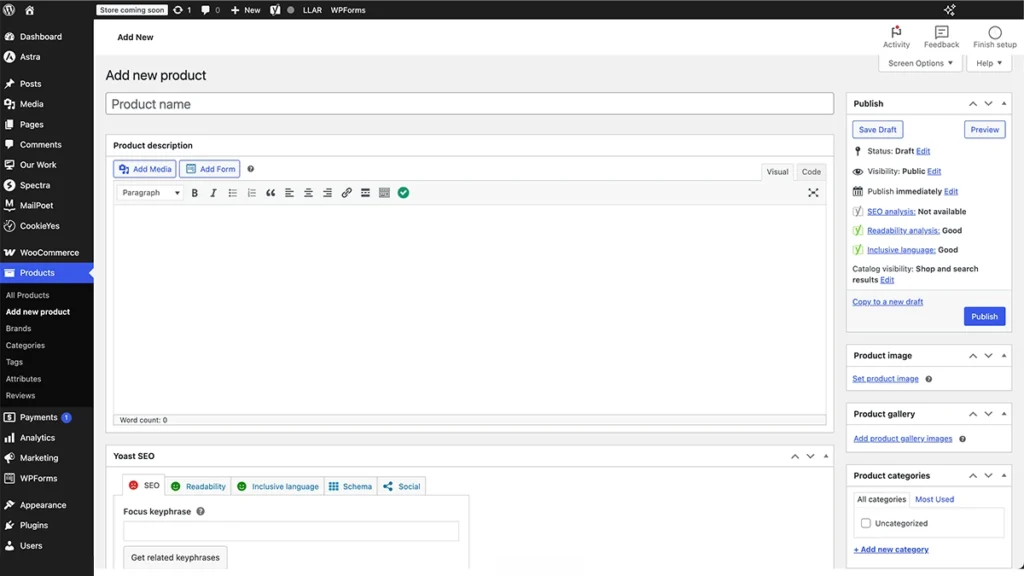Expand the Help dropdown
Viewport: 1024px width, 576px height.
tap(989, 63)
